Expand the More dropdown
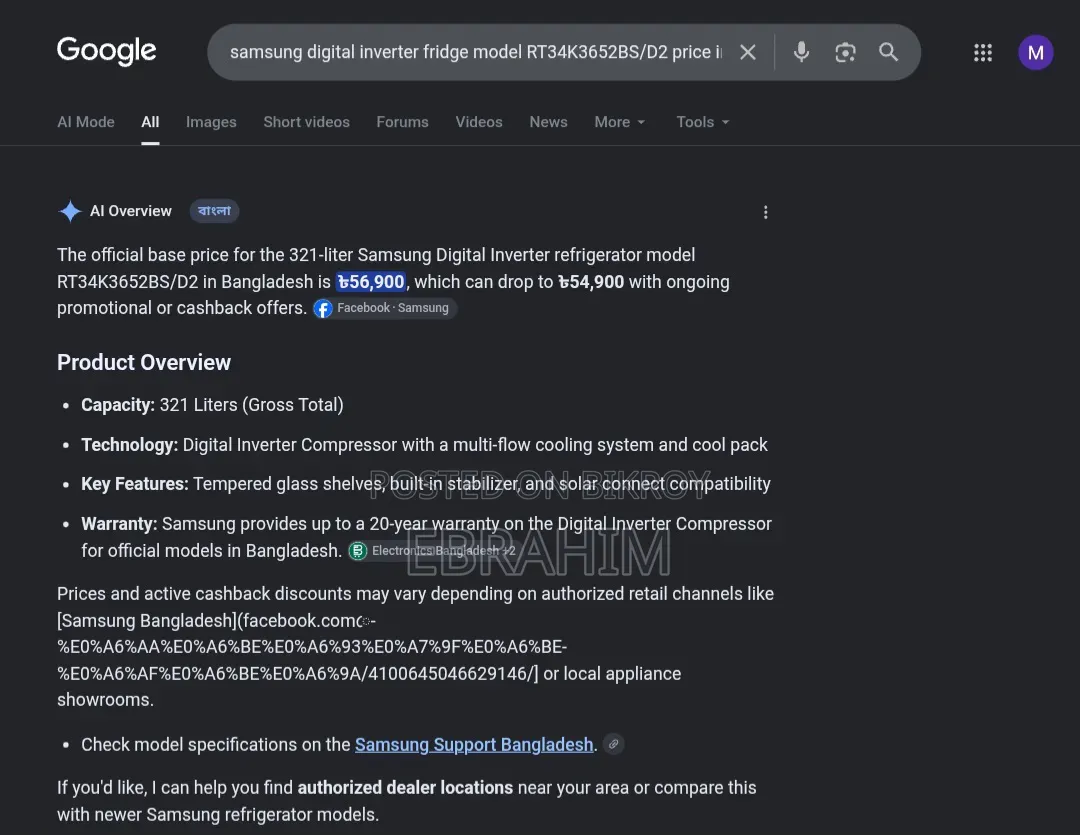 [620, 122]
